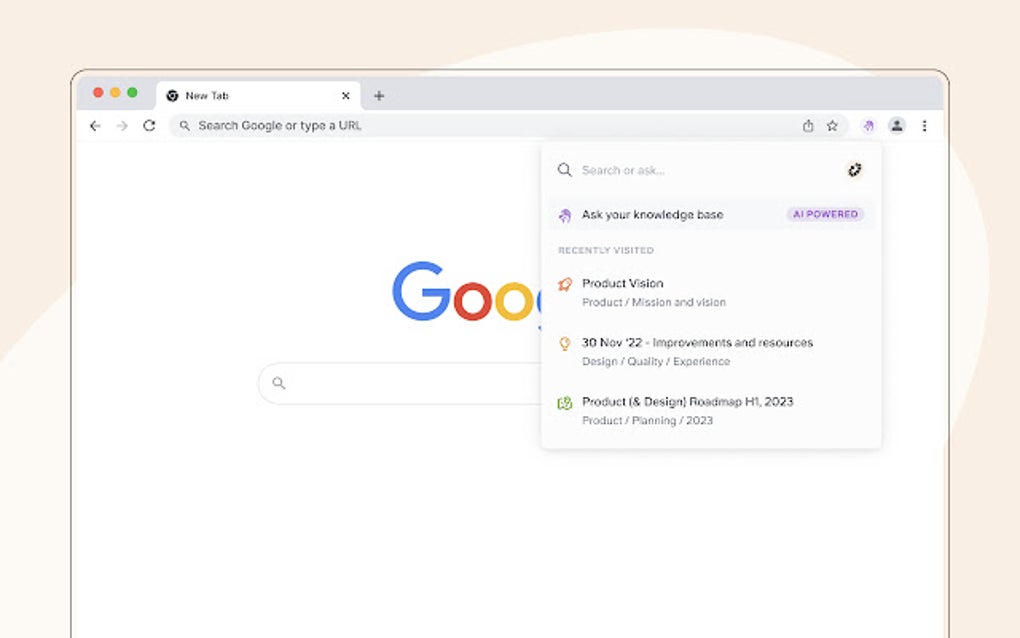Click the AI POWERED badge

coord(825,214)
